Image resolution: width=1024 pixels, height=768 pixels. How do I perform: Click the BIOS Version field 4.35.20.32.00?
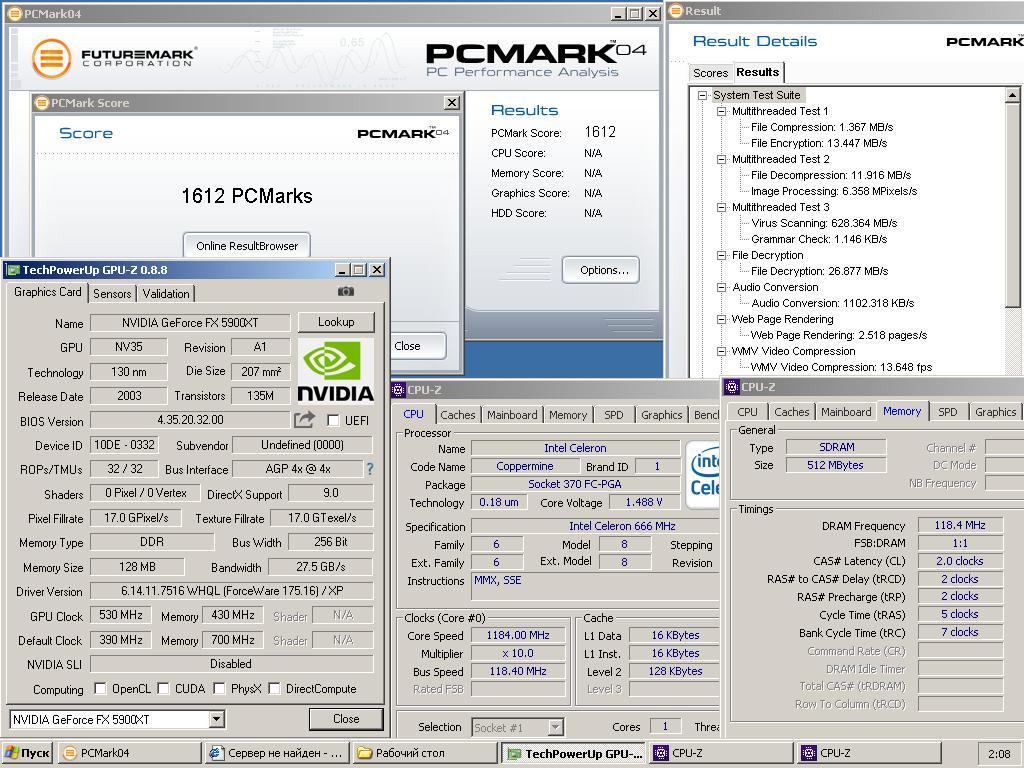(x=190, y=420)
